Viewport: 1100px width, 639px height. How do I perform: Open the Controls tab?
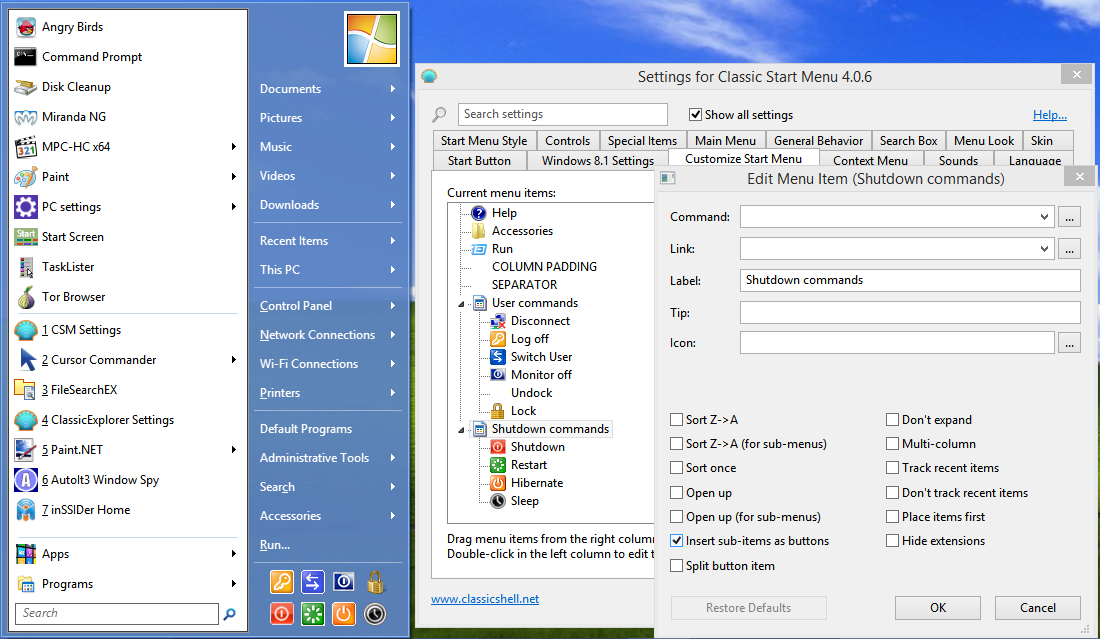pos(568,140)
